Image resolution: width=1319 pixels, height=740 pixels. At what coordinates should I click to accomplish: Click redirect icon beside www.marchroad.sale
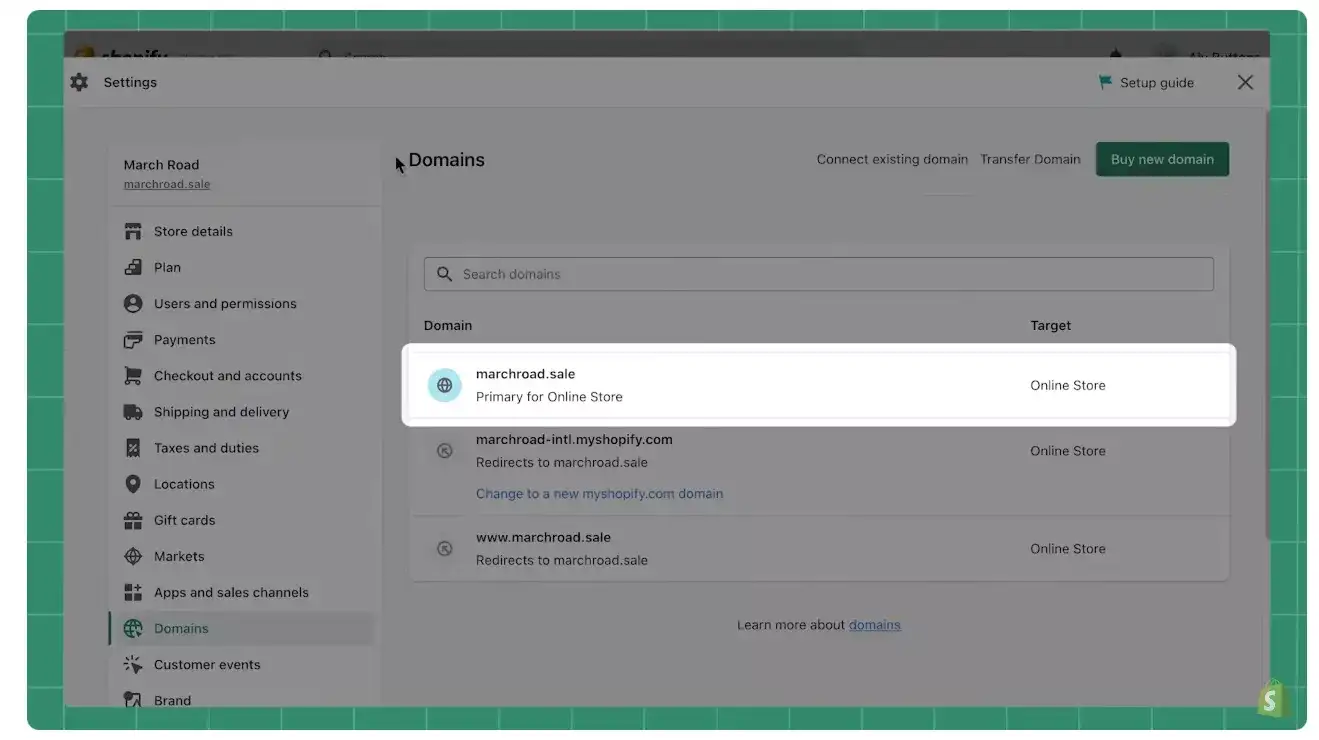445,549
